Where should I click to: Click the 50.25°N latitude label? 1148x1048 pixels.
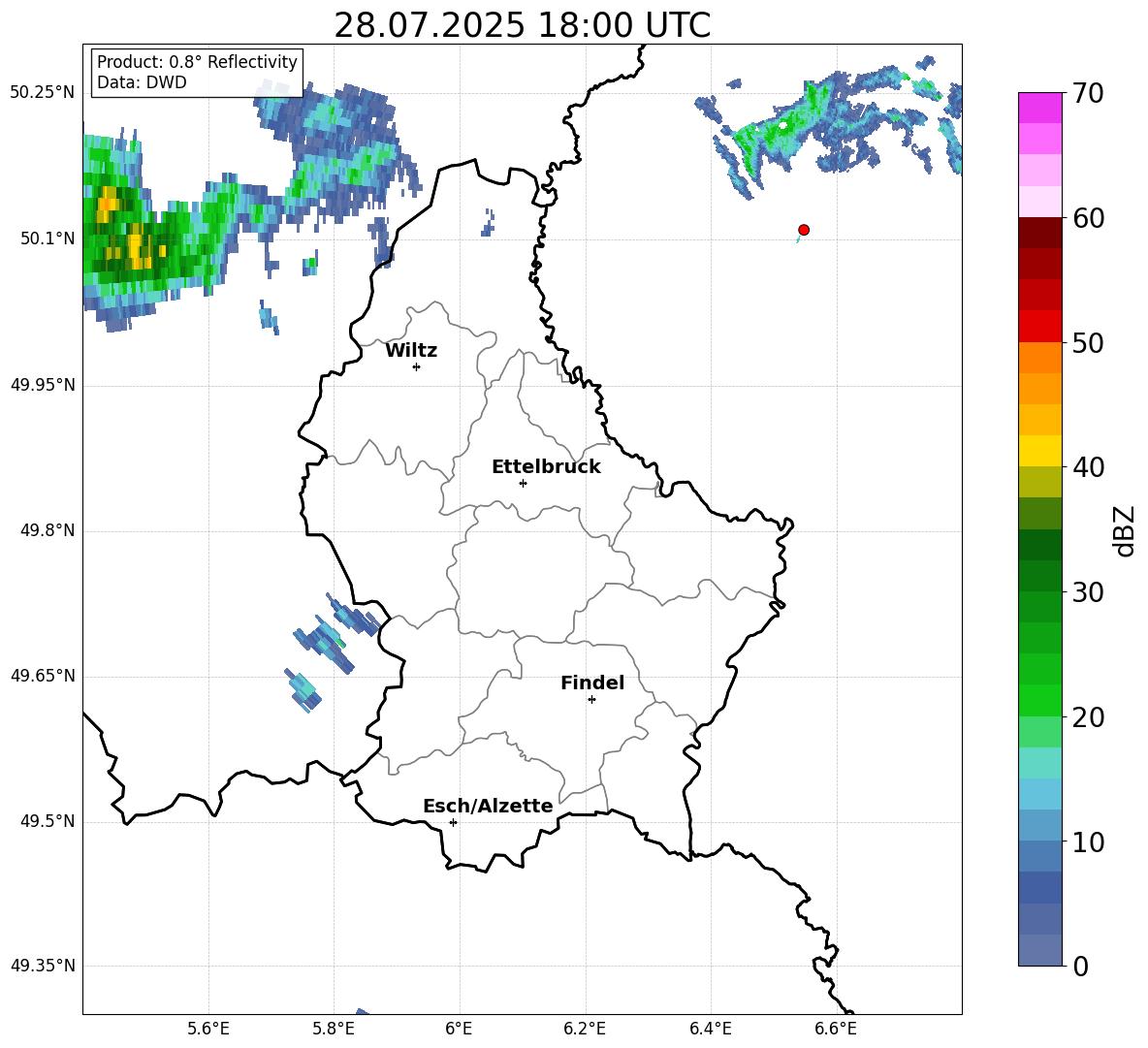pyautogui.click(x=43, y=93)
